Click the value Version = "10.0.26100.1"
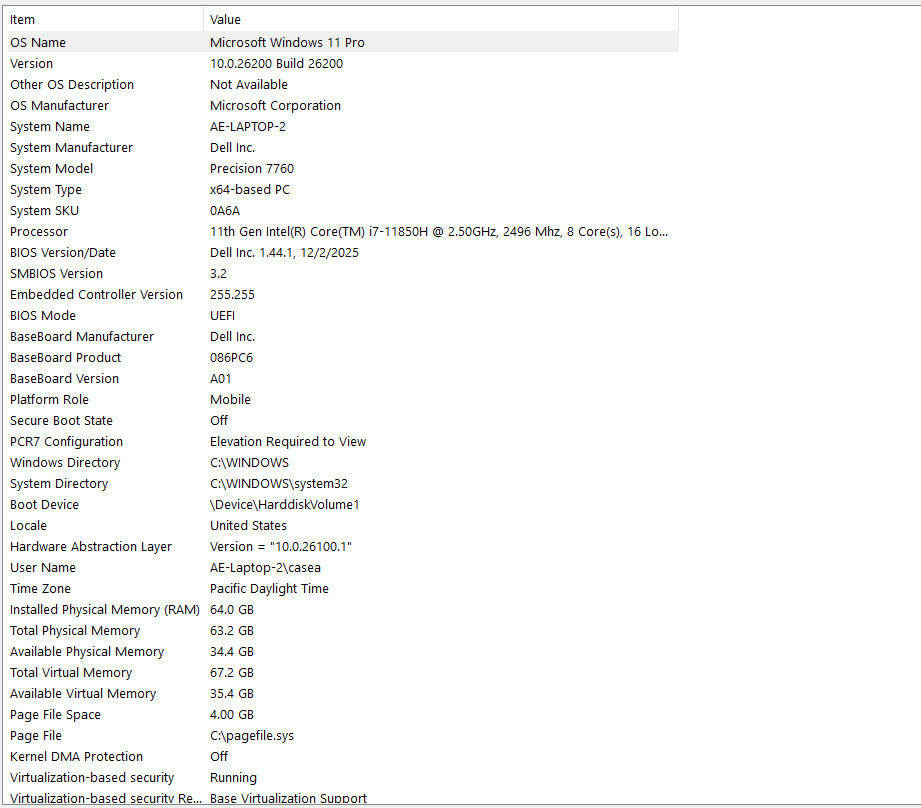The height and width of the screenshot is (808, 921). [281, 547]
